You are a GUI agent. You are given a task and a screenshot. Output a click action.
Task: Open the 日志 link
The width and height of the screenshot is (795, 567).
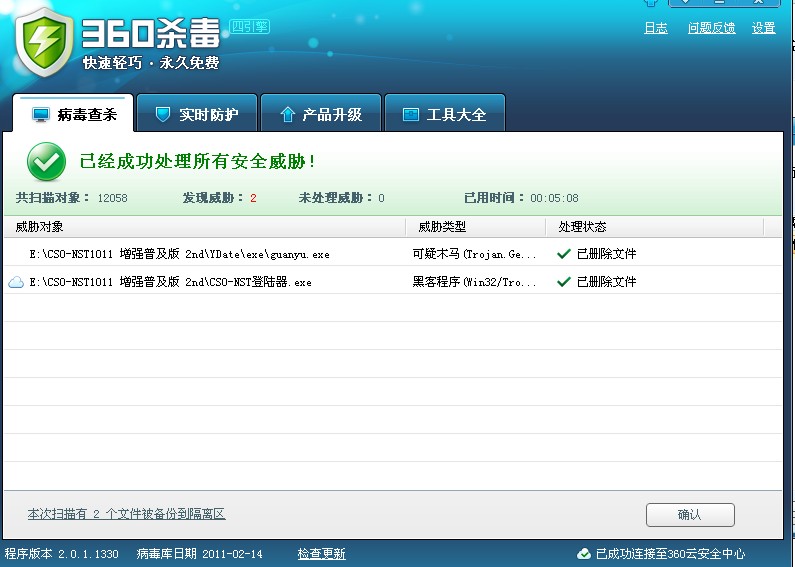coord(656,28)
